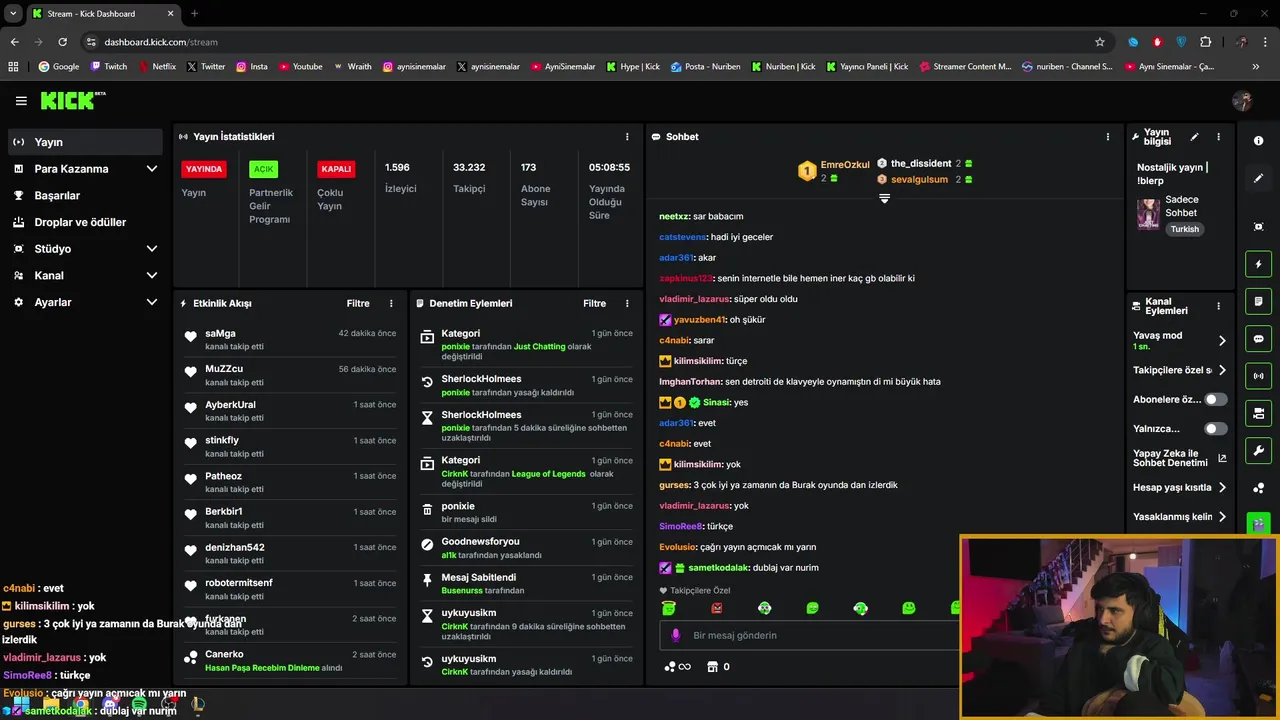Open the profile avatar in top bar

pyautogui.click(x=1243, y=101)
